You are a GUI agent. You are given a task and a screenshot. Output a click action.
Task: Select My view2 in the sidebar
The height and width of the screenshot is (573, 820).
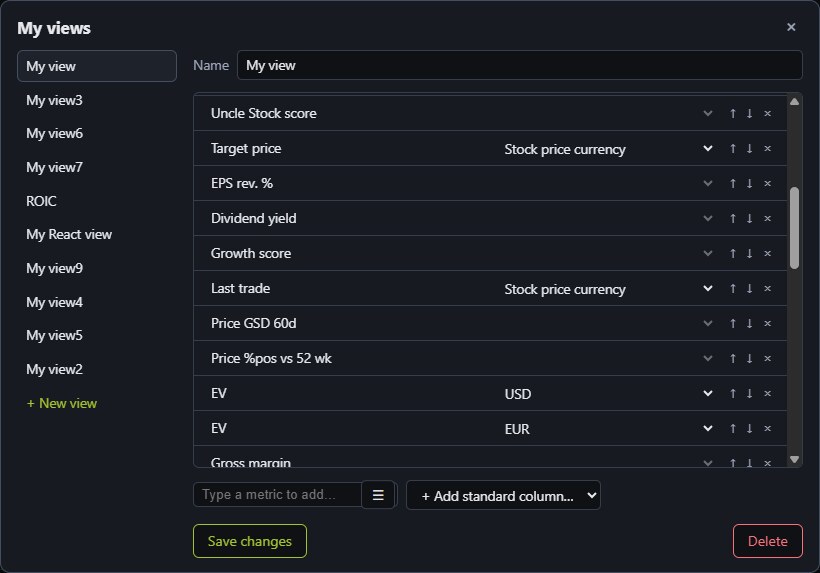(97, 369)
